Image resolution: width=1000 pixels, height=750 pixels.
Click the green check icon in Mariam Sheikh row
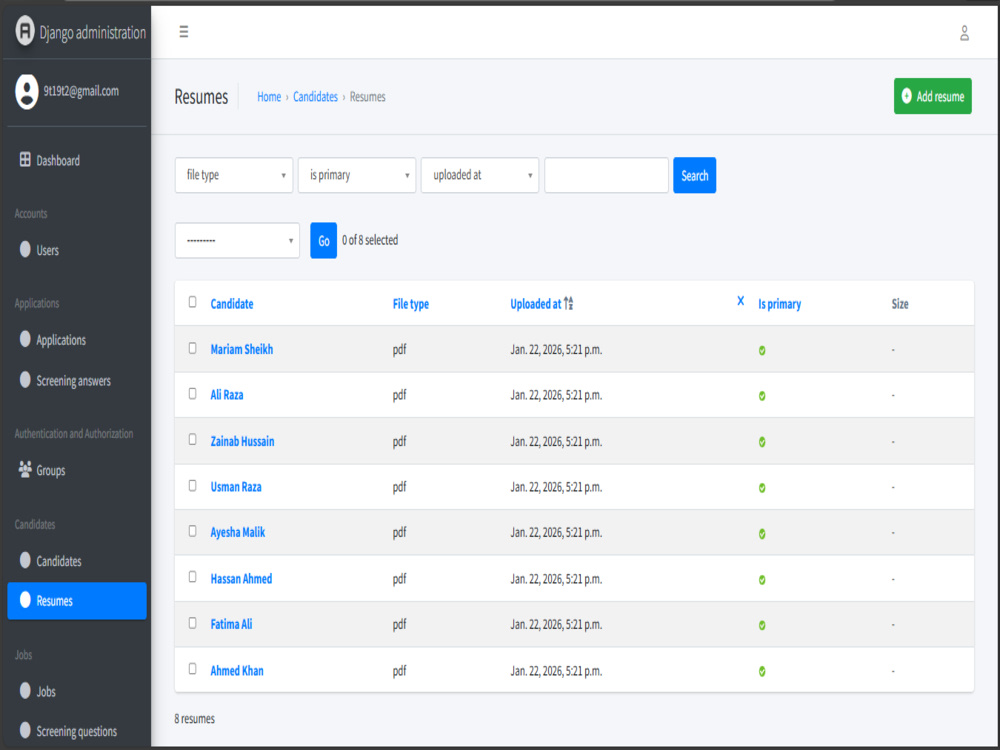(762, 351)
